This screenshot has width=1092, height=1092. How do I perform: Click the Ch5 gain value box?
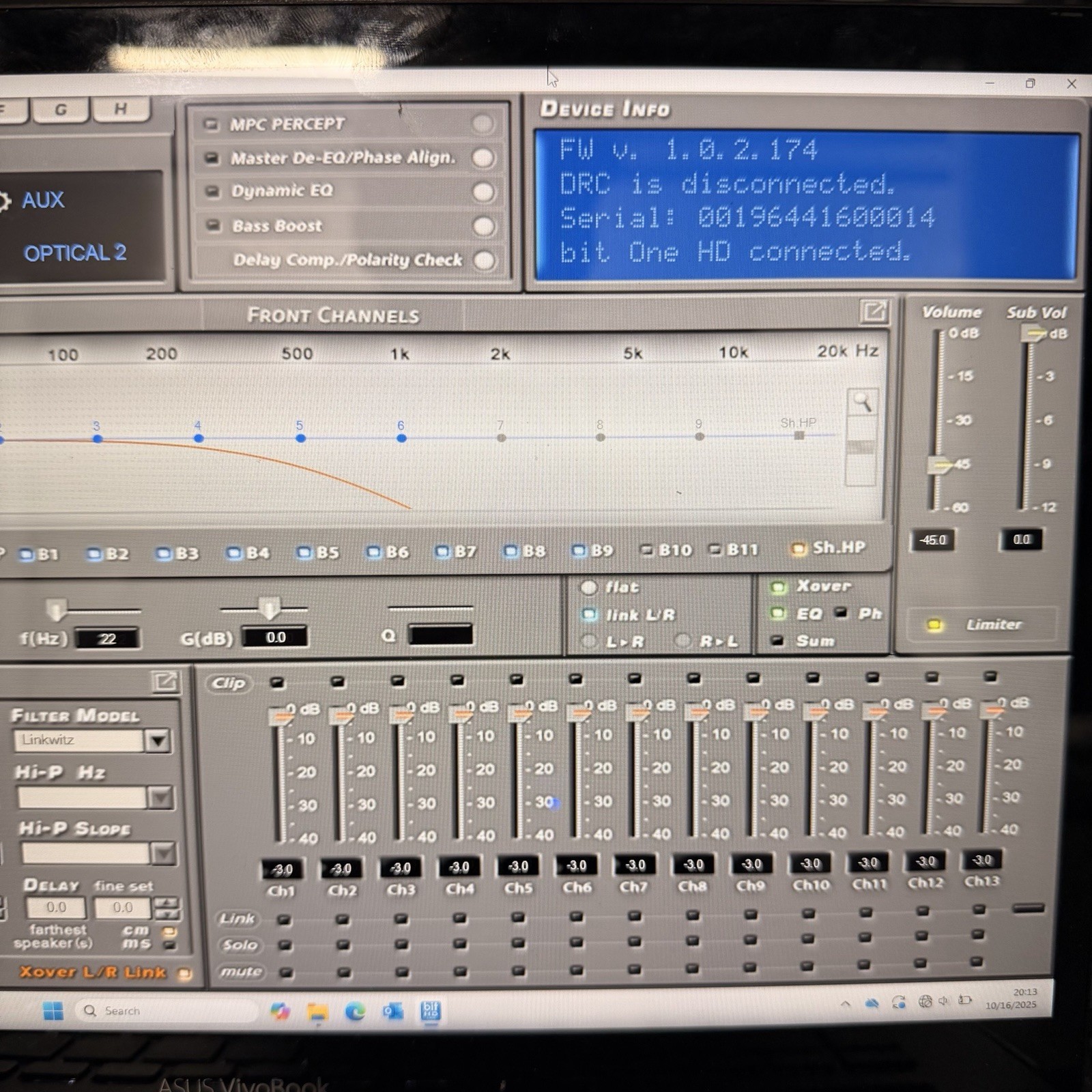click(x=518, y=866)
